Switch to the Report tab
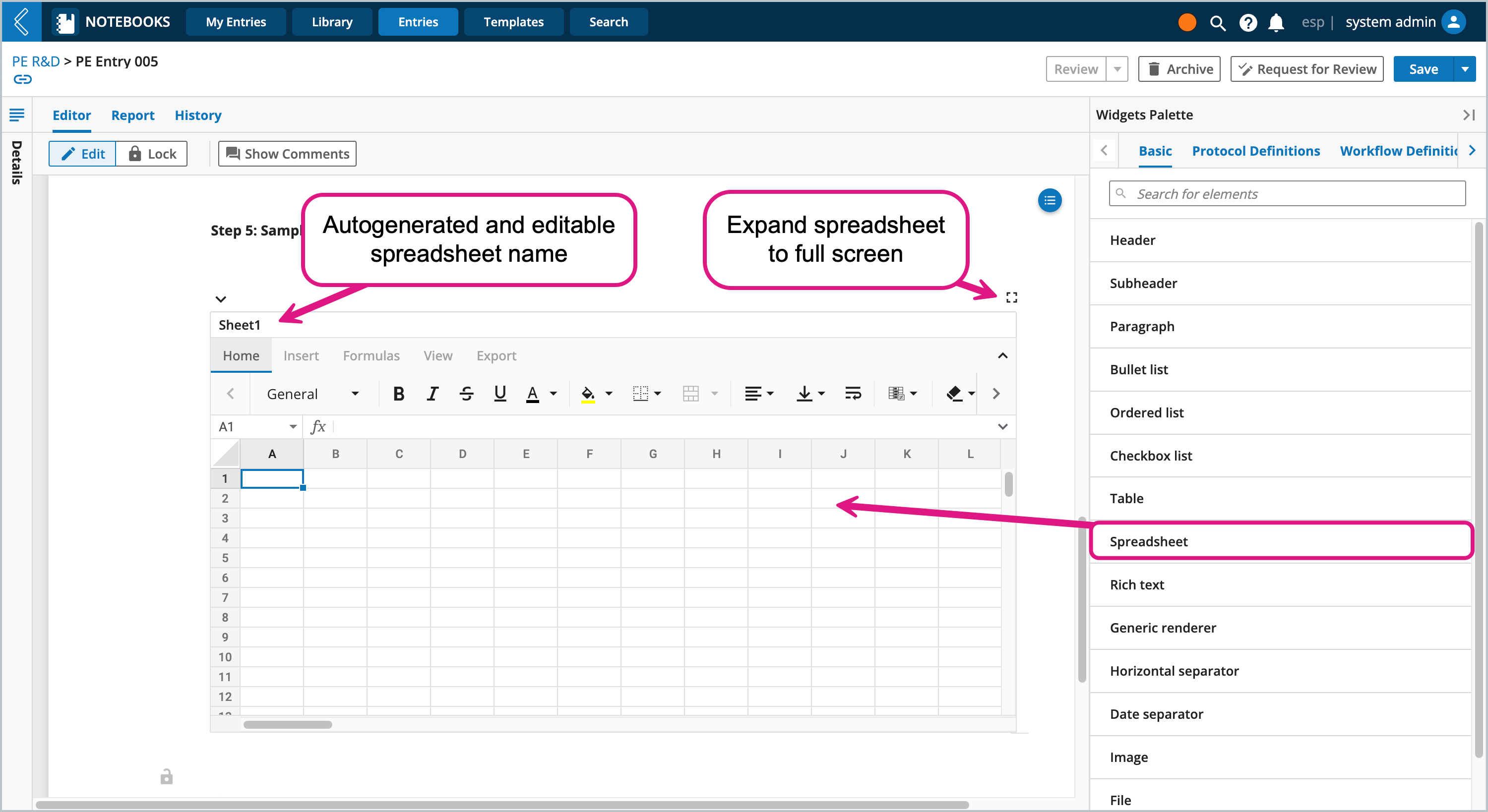Viewport: 1488px width, 812px height. [x=132, y=116]
